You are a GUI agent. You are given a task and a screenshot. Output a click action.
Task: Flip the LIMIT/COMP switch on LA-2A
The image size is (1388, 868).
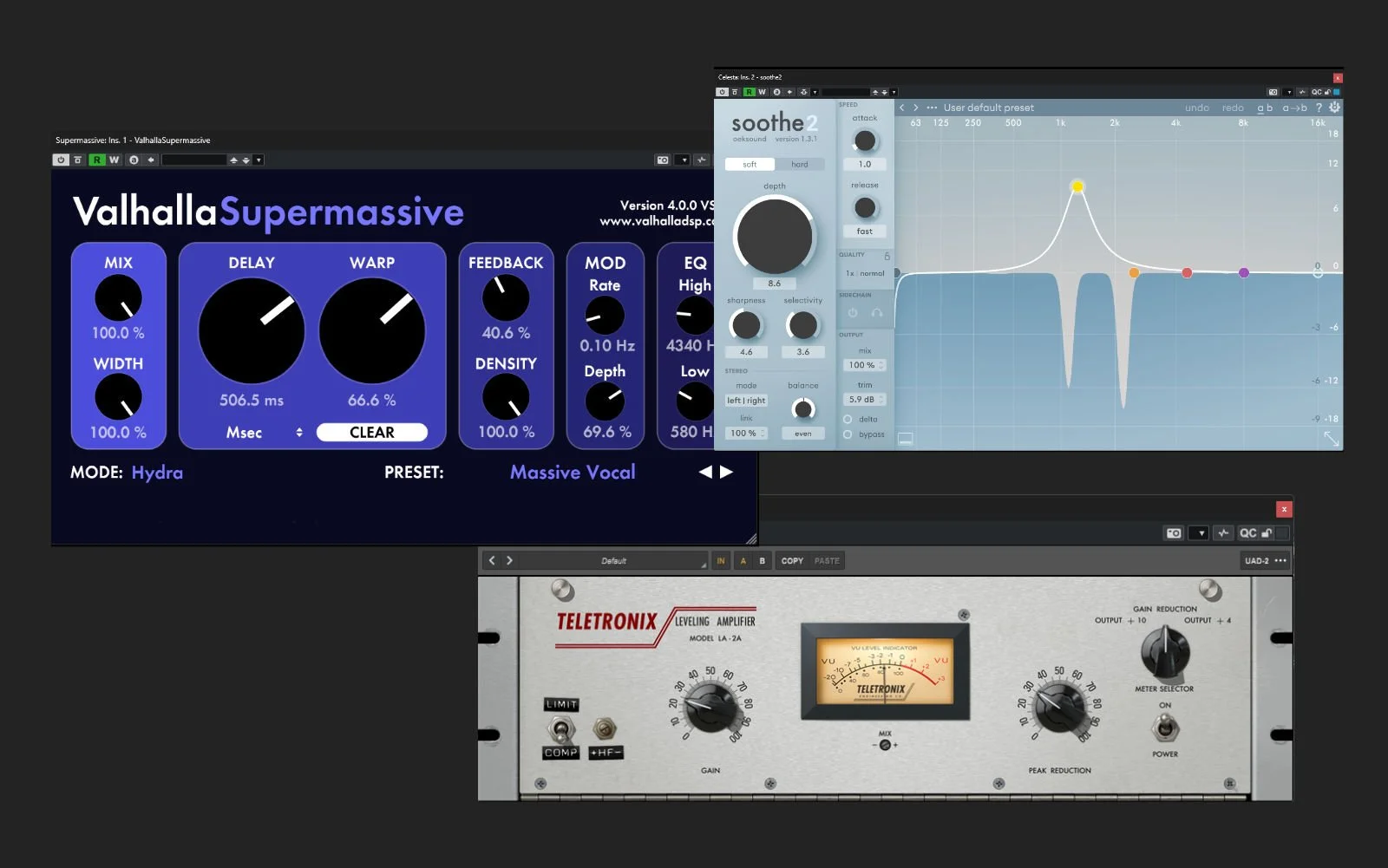click(x=560, y=729)
